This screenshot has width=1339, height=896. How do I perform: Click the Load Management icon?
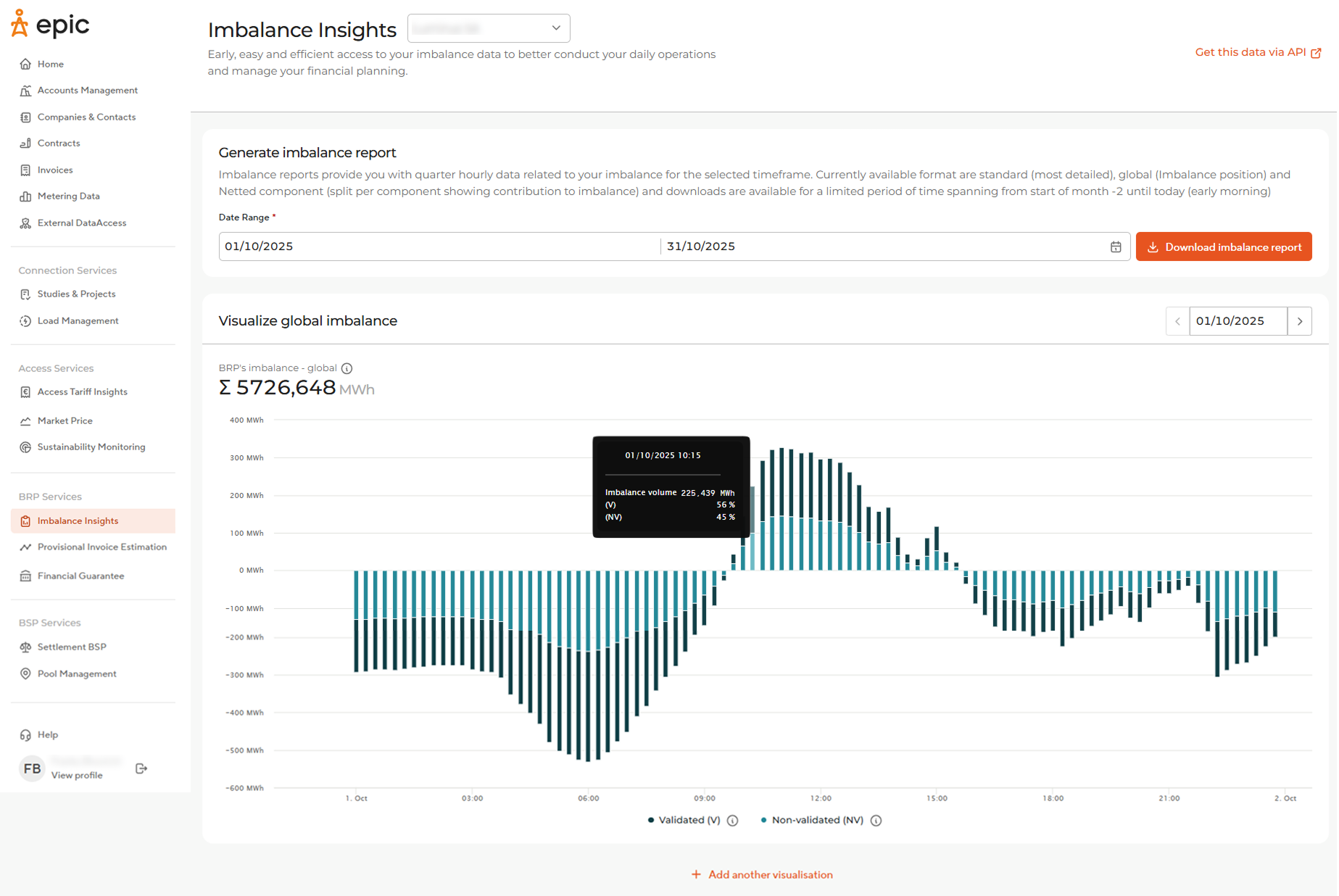pyautogui.click(x=25, y=321)
